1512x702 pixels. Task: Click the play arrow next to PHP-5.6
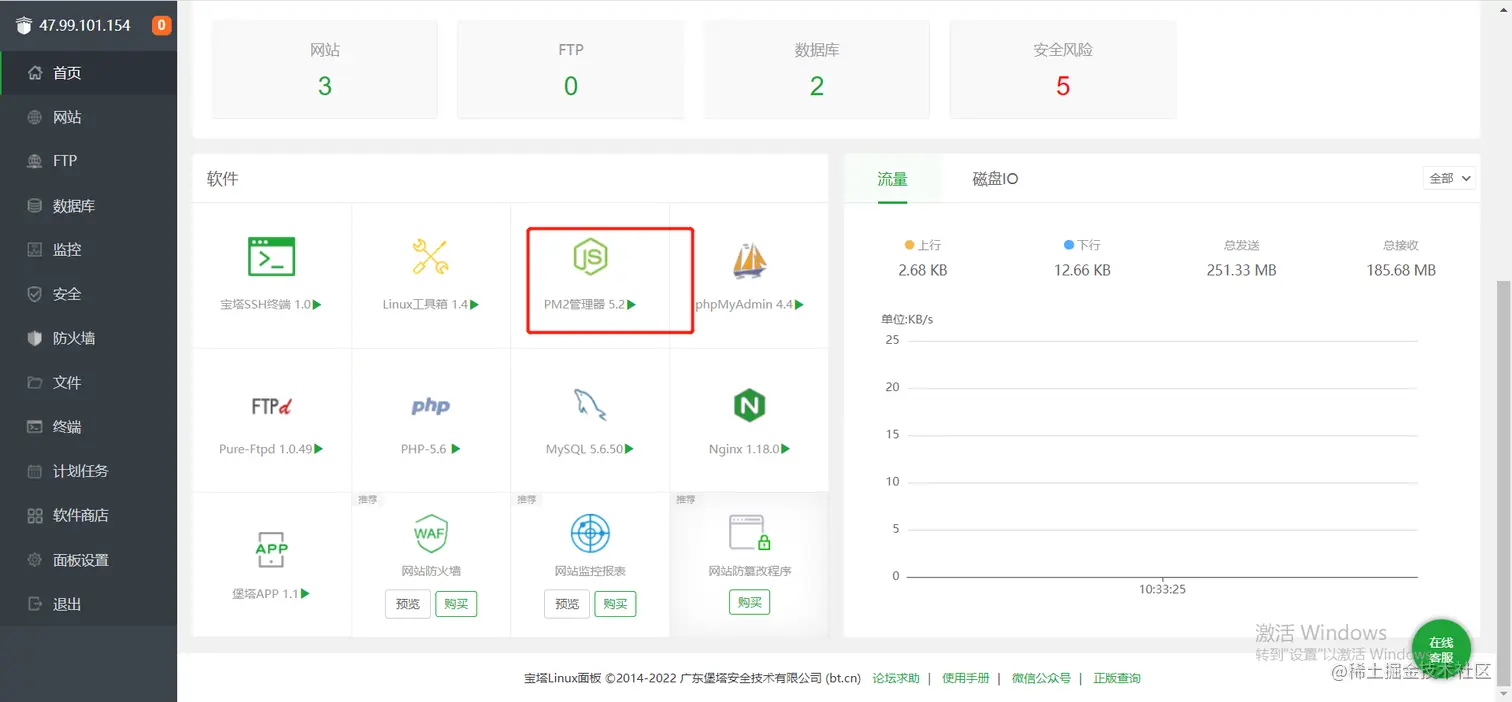coord(456,449)
